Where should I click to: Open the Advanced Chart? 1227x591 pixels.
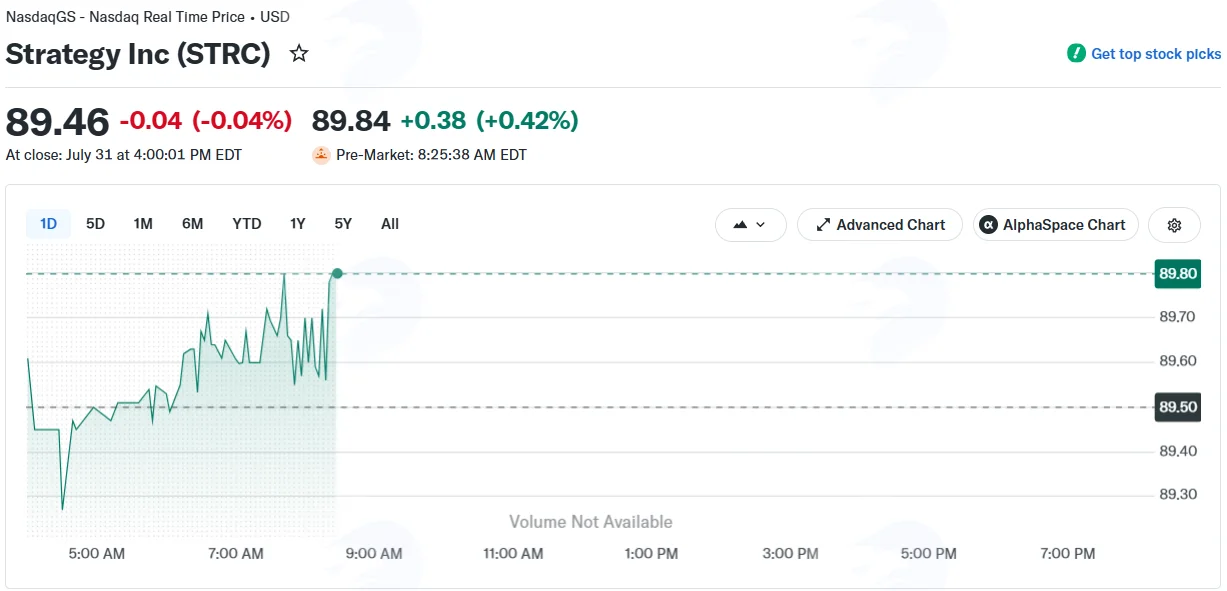pos(880,225)
